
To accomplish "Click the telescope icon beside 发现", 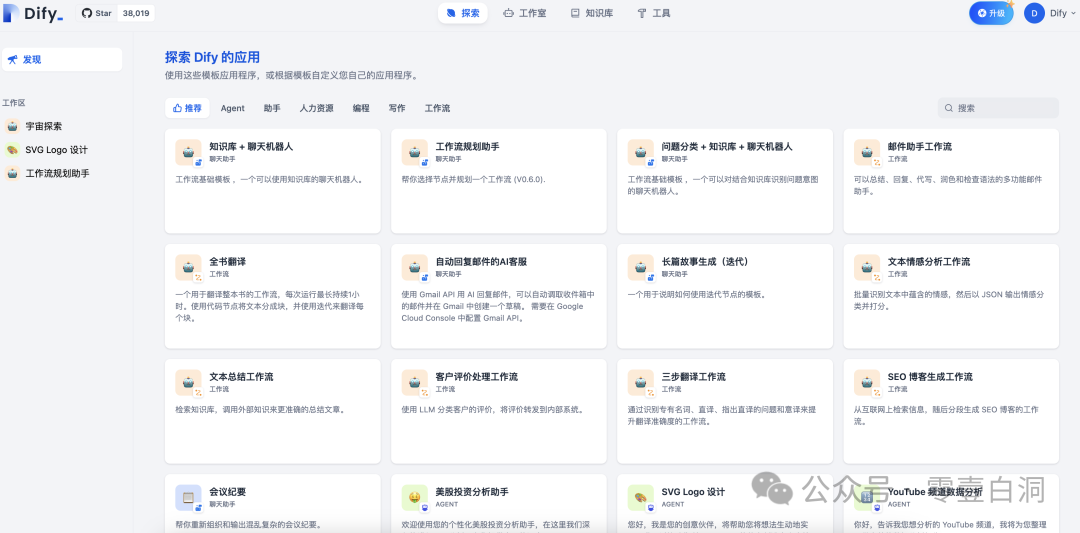I will (12, 59).
